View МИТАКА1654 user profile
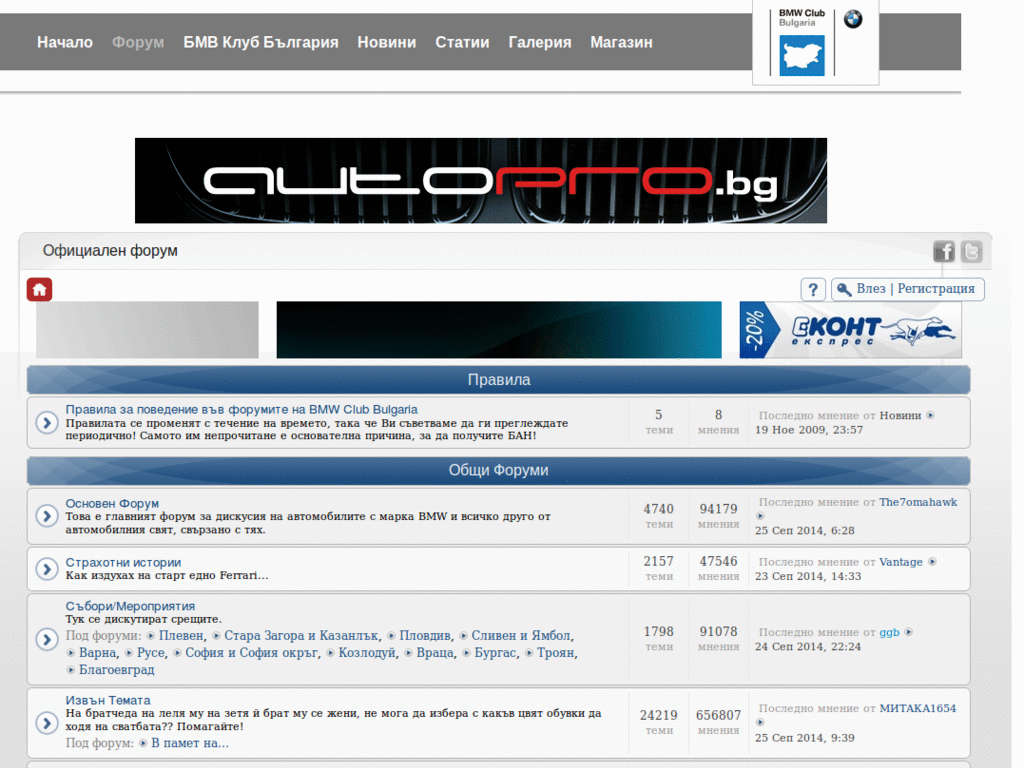 pyautogui.click(x=917, y=708)
